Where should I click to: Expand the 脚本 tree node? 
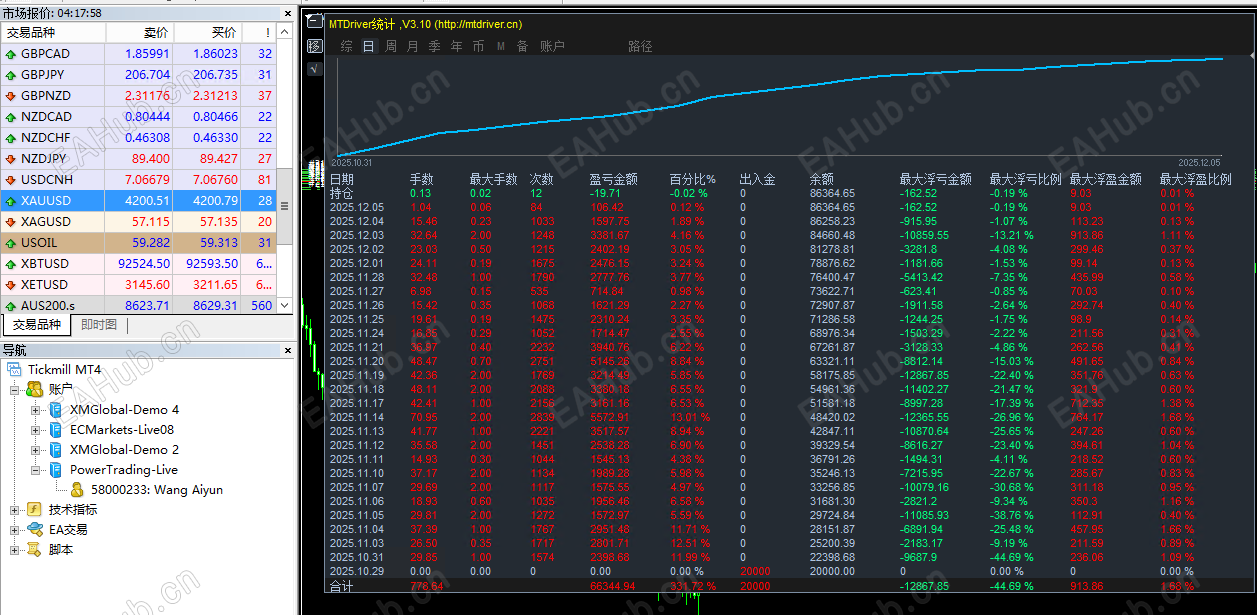[15, 549]
